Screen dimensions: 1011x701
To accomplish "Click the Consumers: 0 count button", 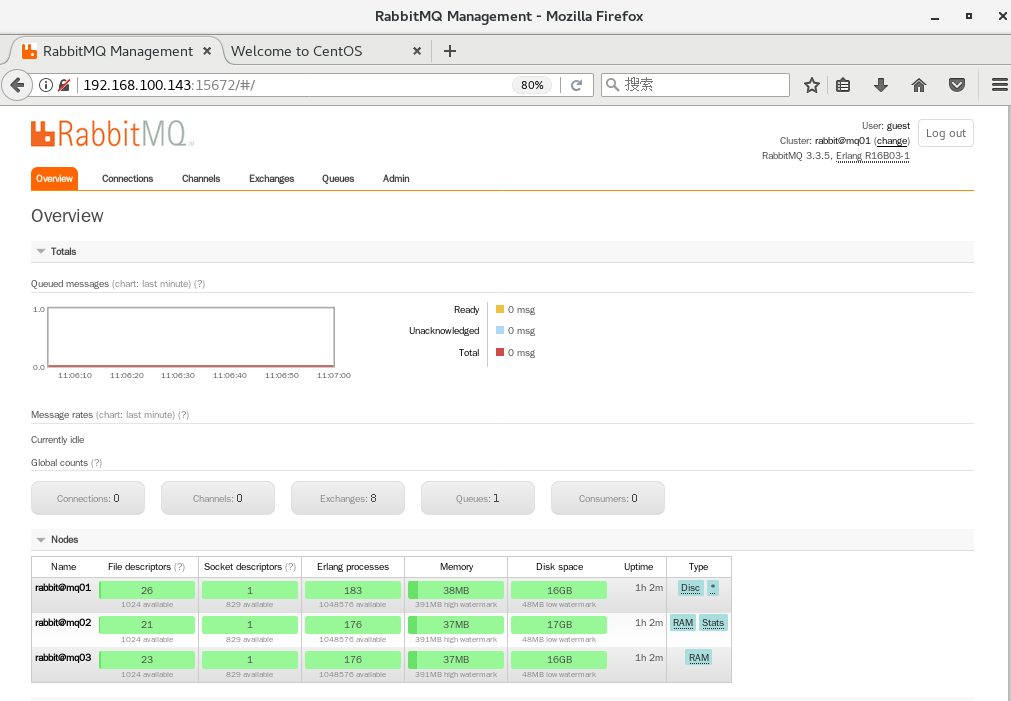I will pos(608,498).
